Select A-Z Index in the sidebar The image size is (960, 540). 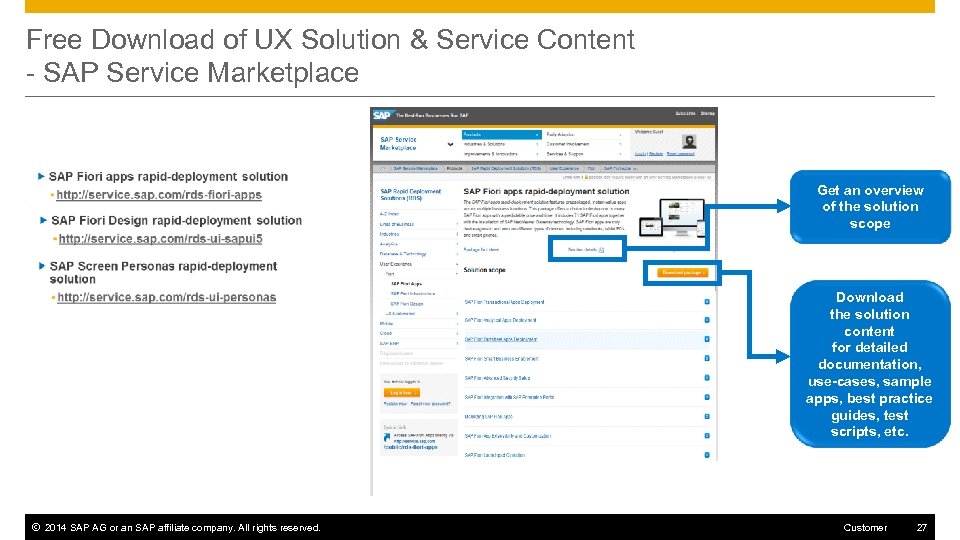[389, 214]
